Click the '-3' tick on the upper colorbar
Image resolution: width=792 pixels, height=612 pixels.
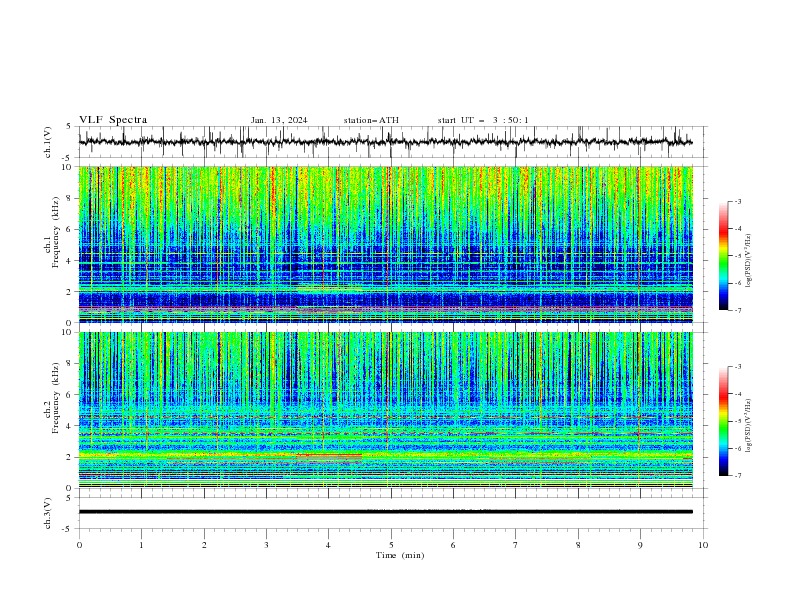tap(737, 201)
